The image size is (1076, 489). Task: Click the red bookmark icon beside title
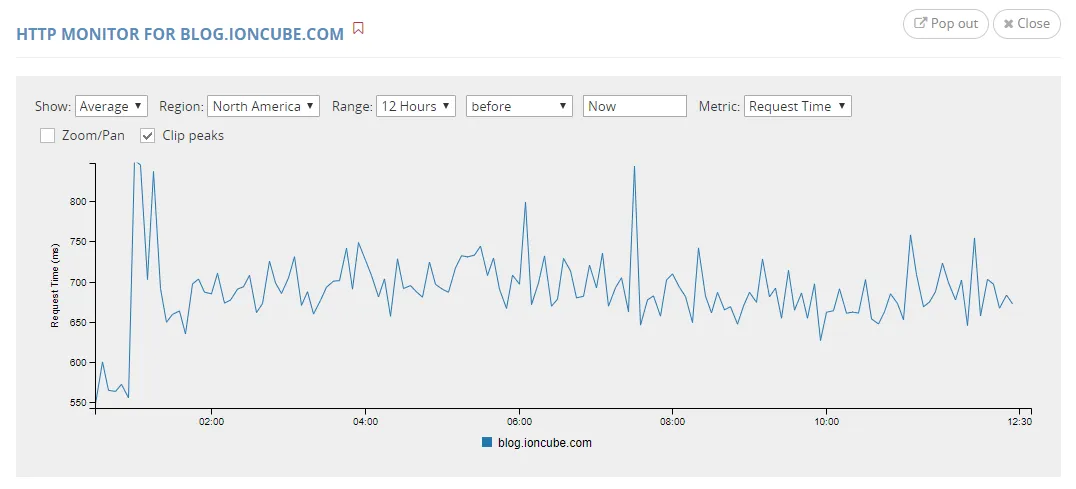[358, 29]
